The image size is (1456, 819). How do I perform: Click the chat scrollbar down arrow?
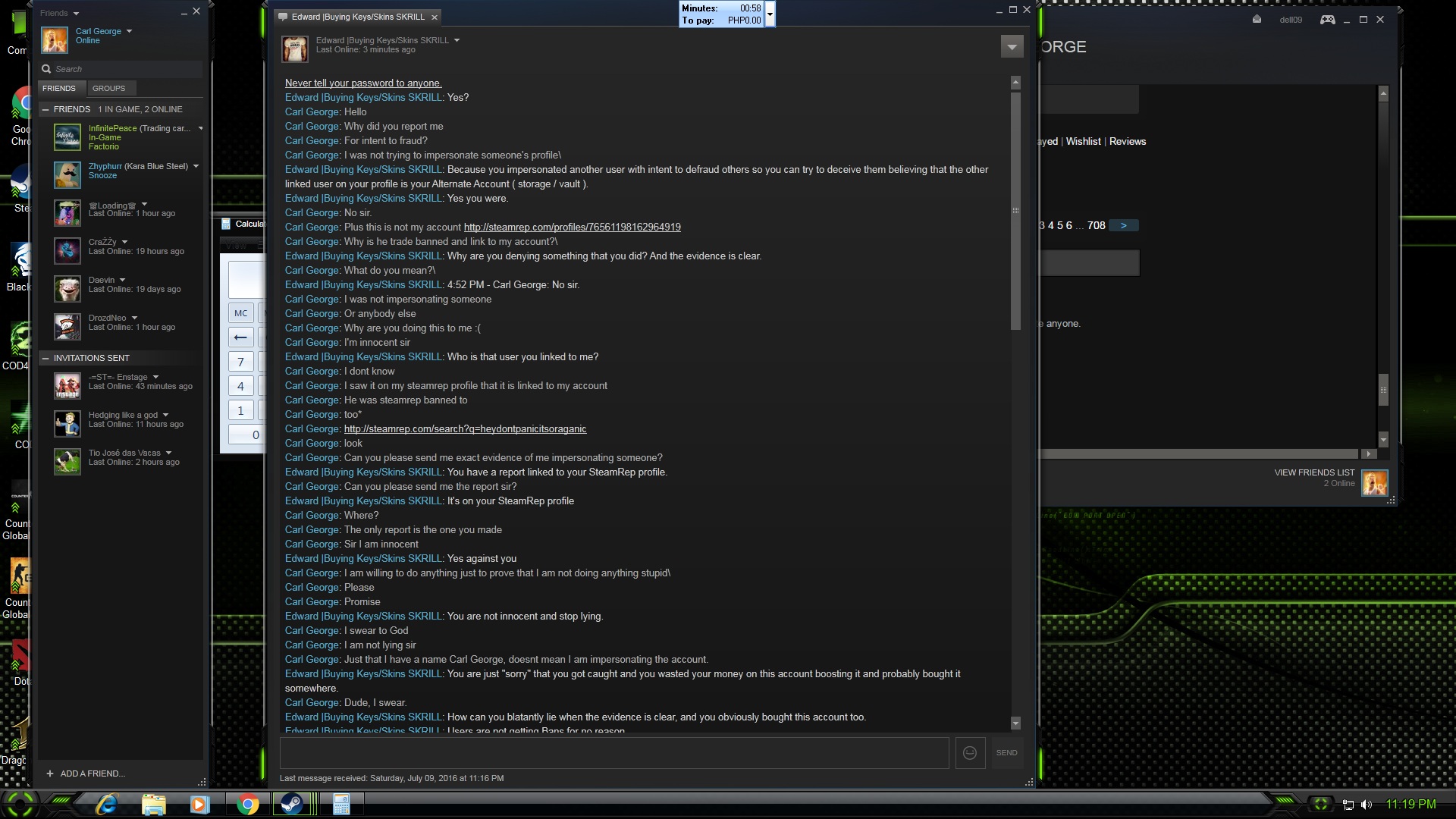tap(1015, 723)
